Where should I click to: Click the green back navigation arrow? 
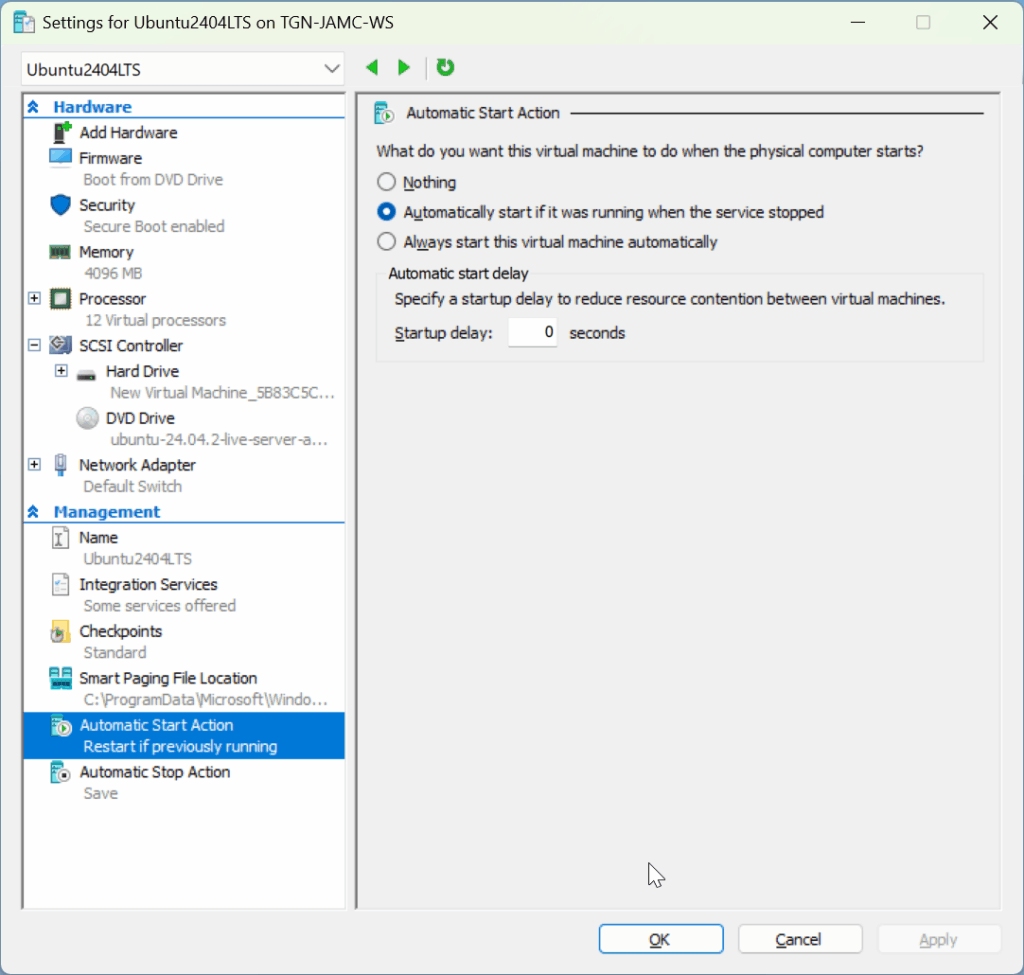pyautogui.click(x=372, y=67)
